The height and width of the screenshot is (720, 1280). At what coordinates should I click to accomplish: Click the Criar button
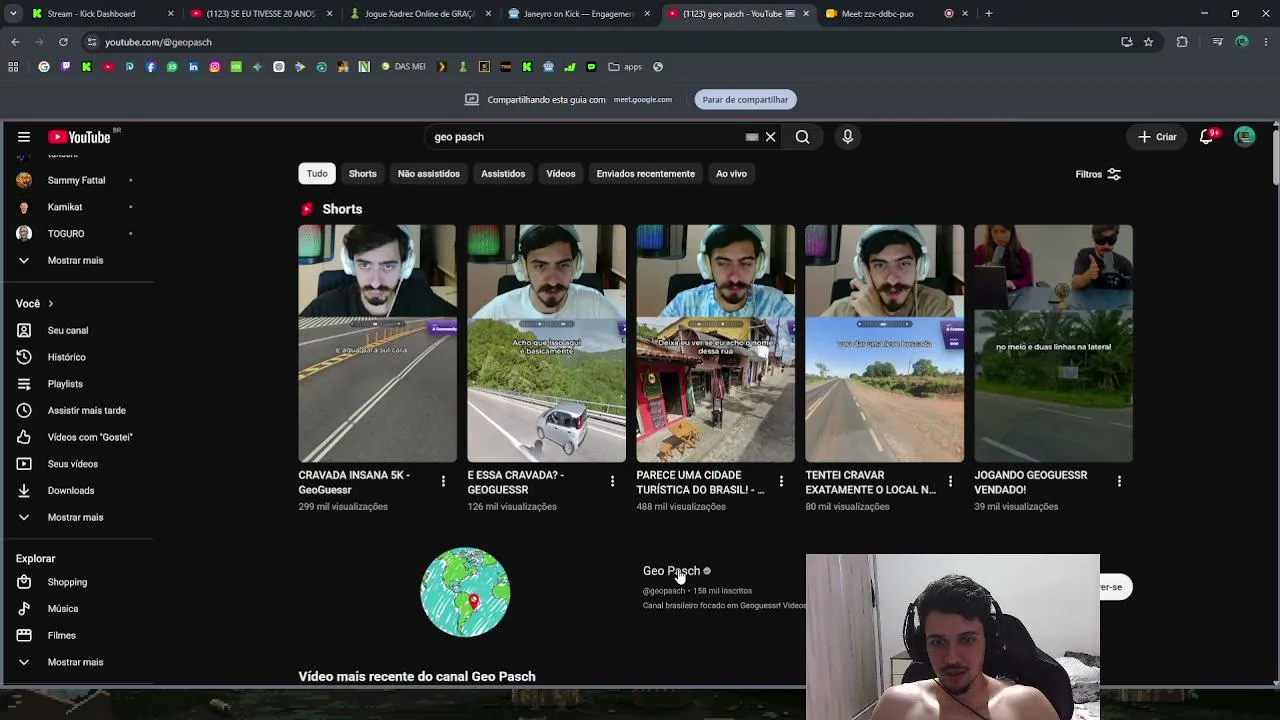1157,137
